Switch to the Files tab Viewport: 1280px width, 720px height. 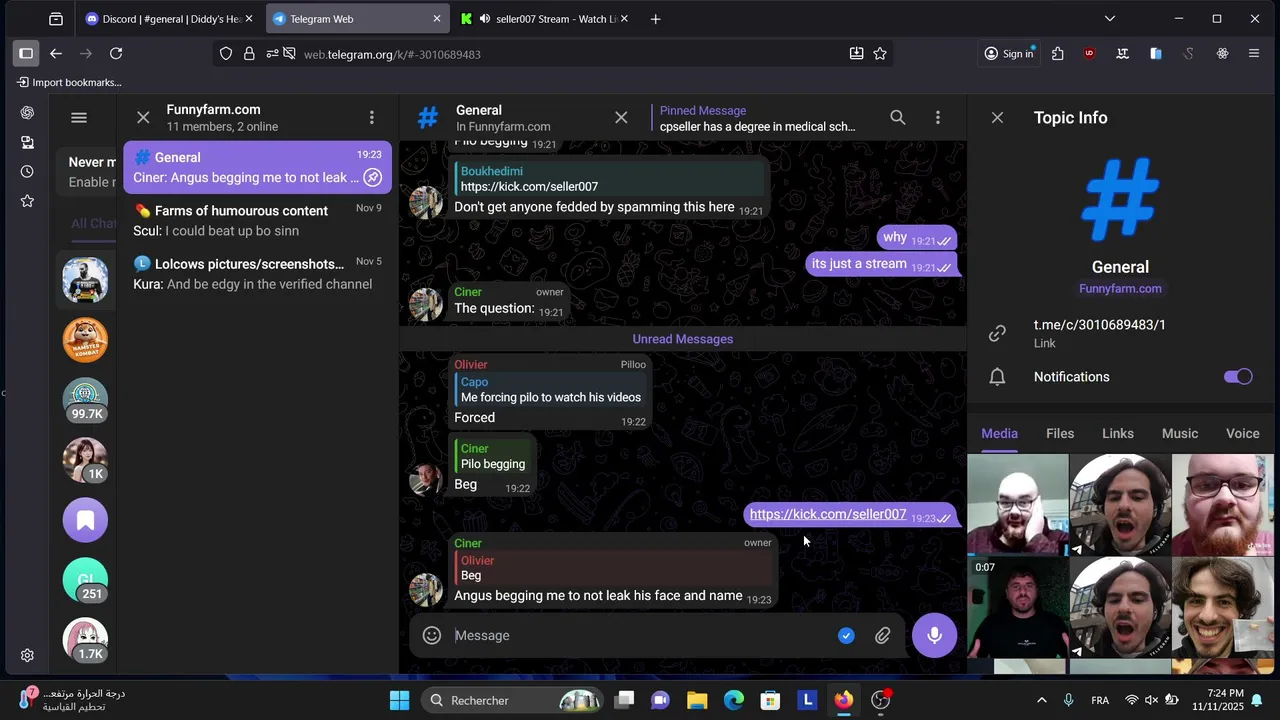1060,433
